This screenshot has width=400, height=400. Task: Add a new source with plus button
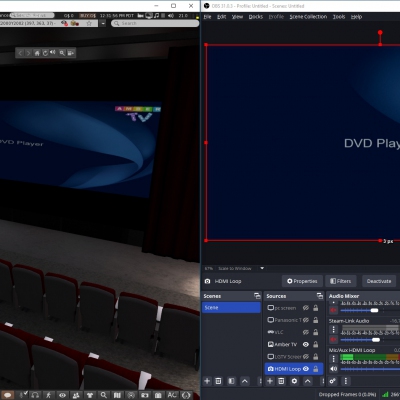tap(270, 381)
